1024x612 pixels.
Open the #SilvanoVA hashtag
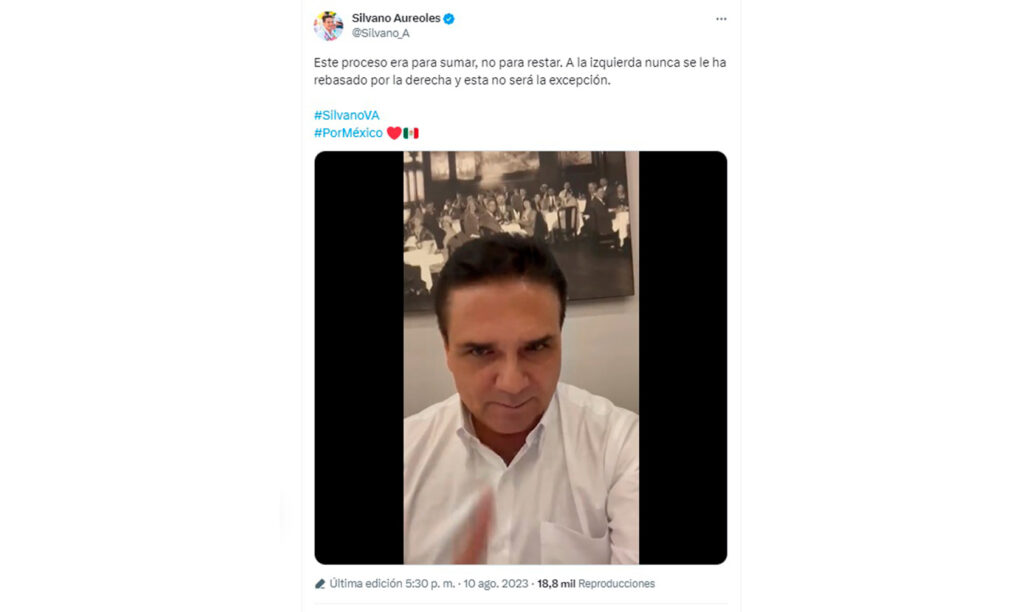(x=346, y=115)
